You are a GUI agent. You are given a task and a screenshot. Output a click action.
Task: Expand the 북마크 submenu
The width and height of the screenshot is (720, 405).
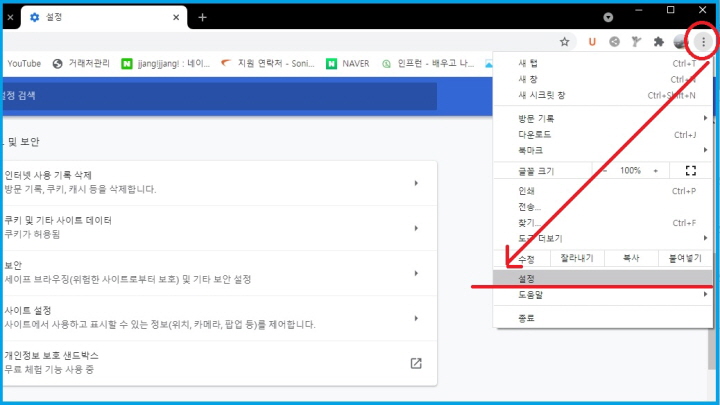click(603, 150)
